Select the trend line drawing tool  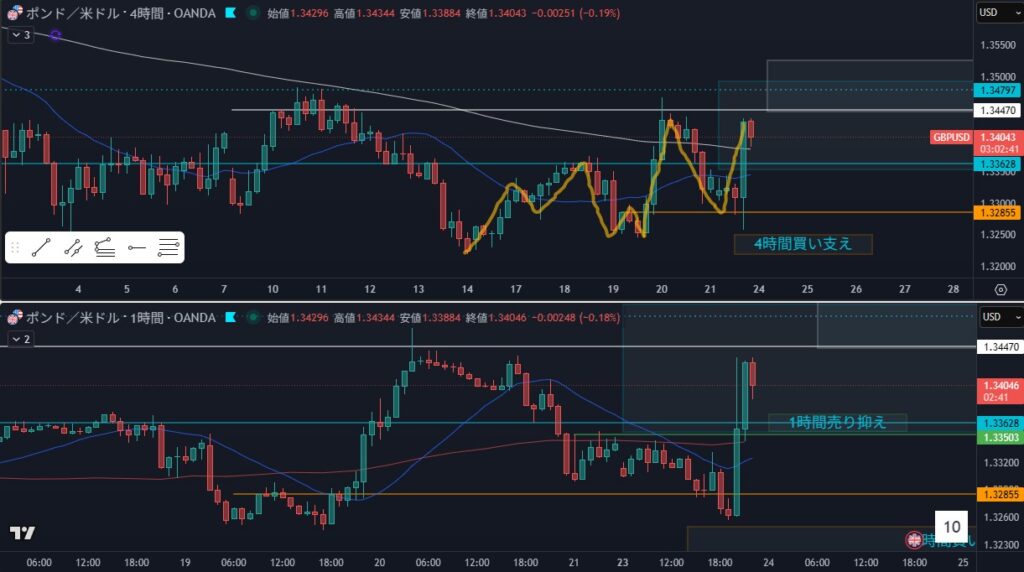[40, 248]
